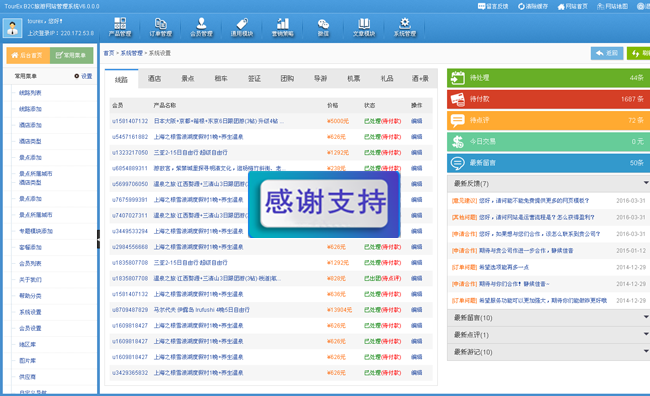The width and height of the screenshot is (650, 396).
Task: Open 系统设置 in the sidebar menu
Action: [30, 312]
